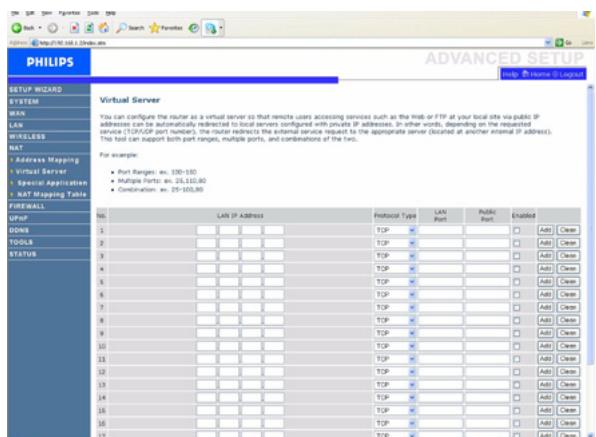Open the Back button history dropdown arrow
The image size is (596, 437).
tap(40, 28)
